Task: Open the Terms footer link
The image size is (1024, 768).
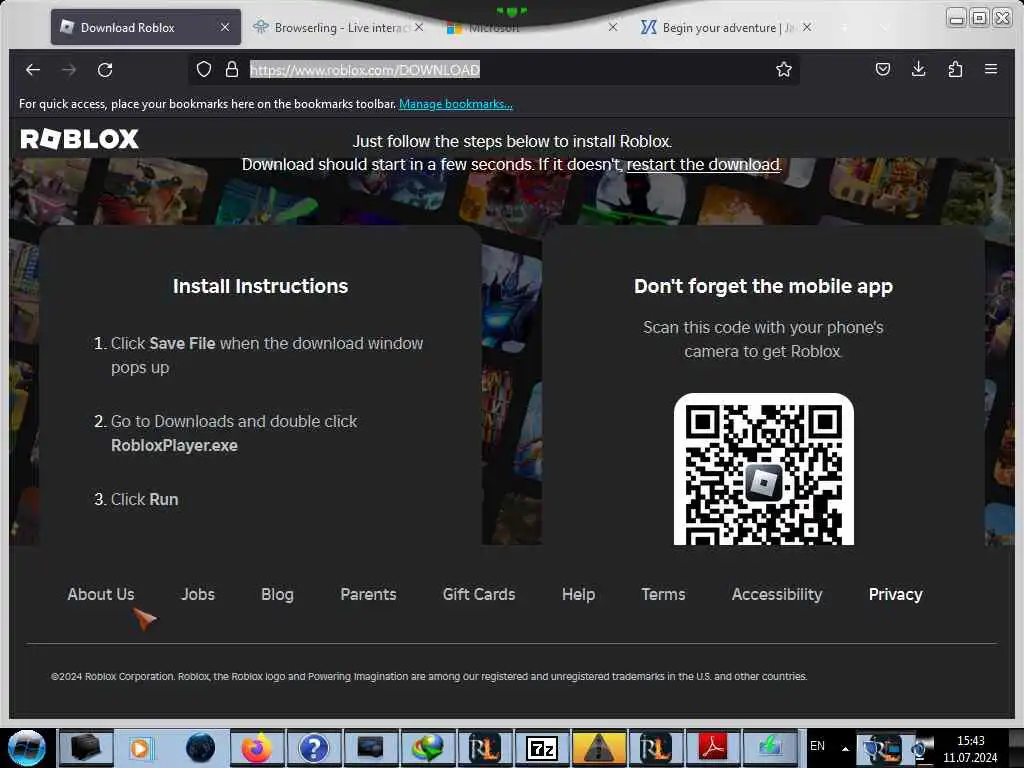Action: click(663, 594)
